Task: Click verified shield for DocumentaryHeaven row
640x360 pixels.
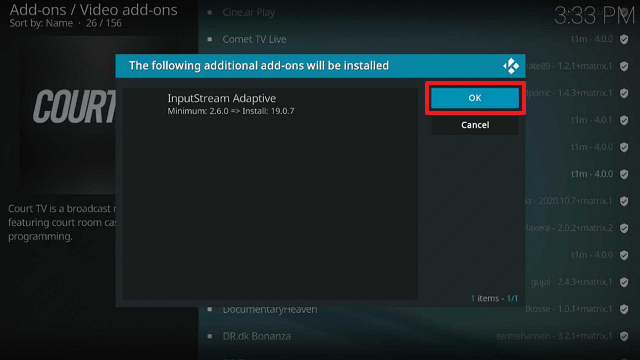Action: coord(624,309)
